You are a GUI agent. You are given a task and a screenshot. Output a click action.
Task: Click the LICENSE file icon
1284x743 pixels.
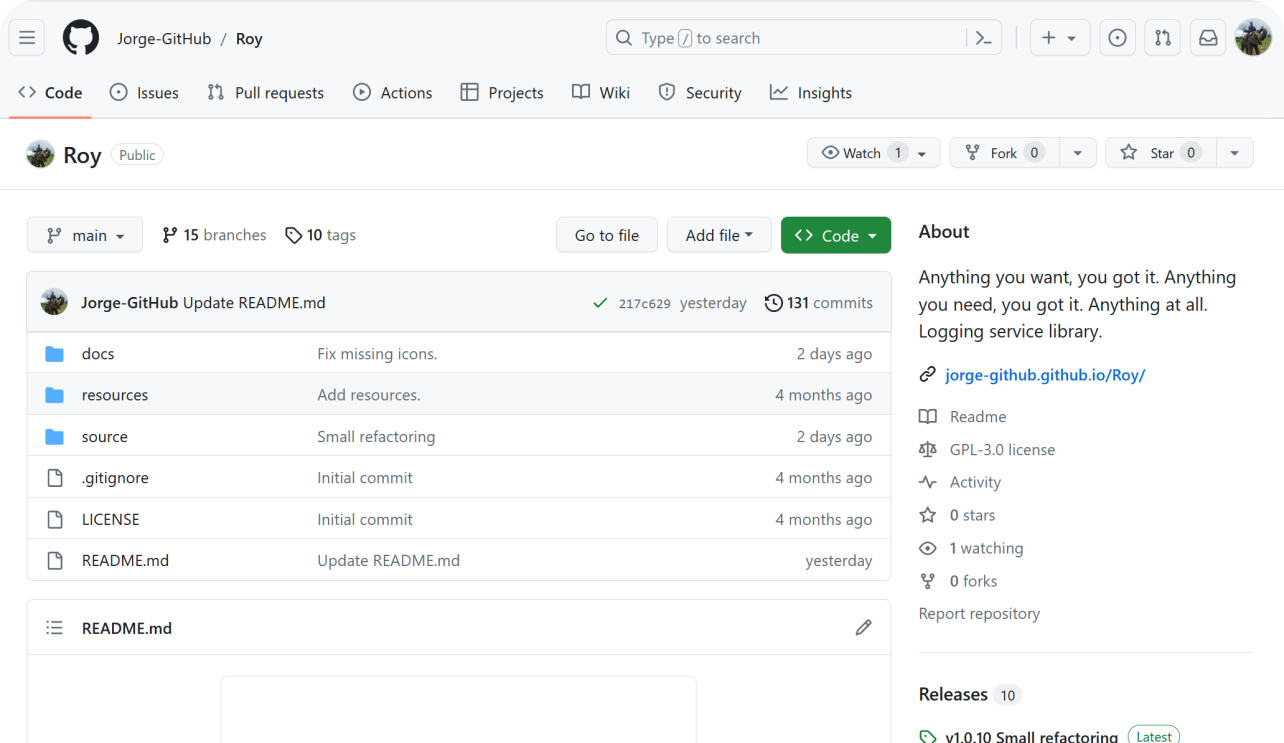point(55,520)
